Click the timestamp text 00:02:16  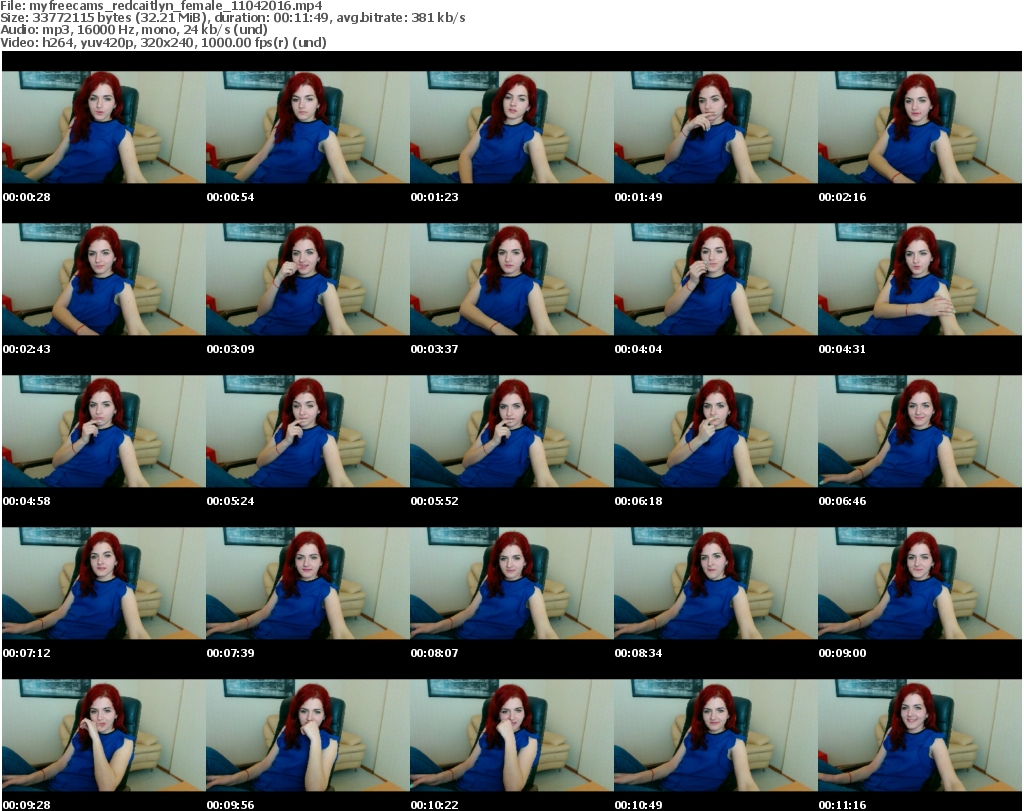coord(842,197)
